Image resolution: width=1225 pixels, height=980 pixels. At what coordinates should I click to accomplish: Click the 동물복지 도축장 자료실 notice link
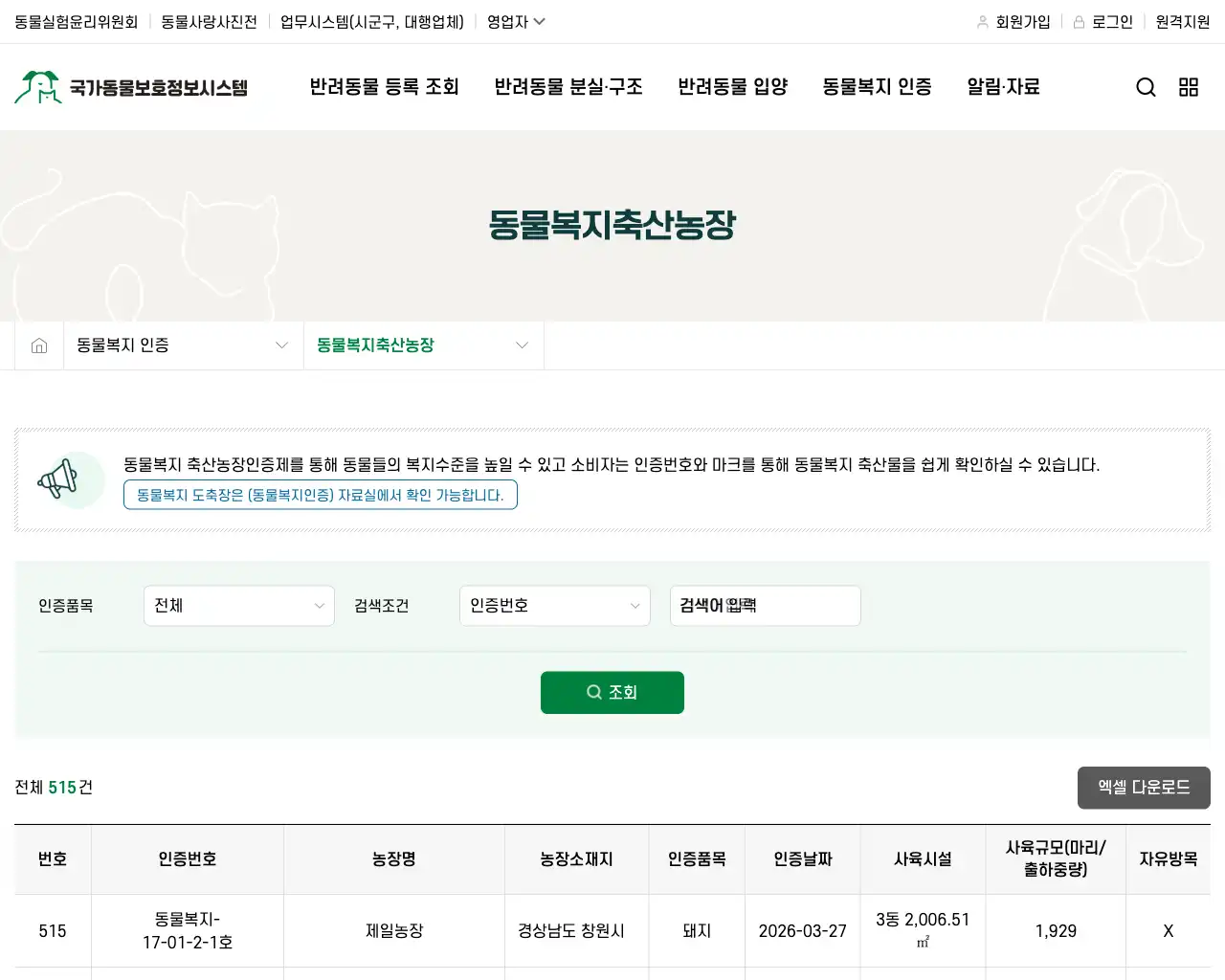click(x=321, y=495)
